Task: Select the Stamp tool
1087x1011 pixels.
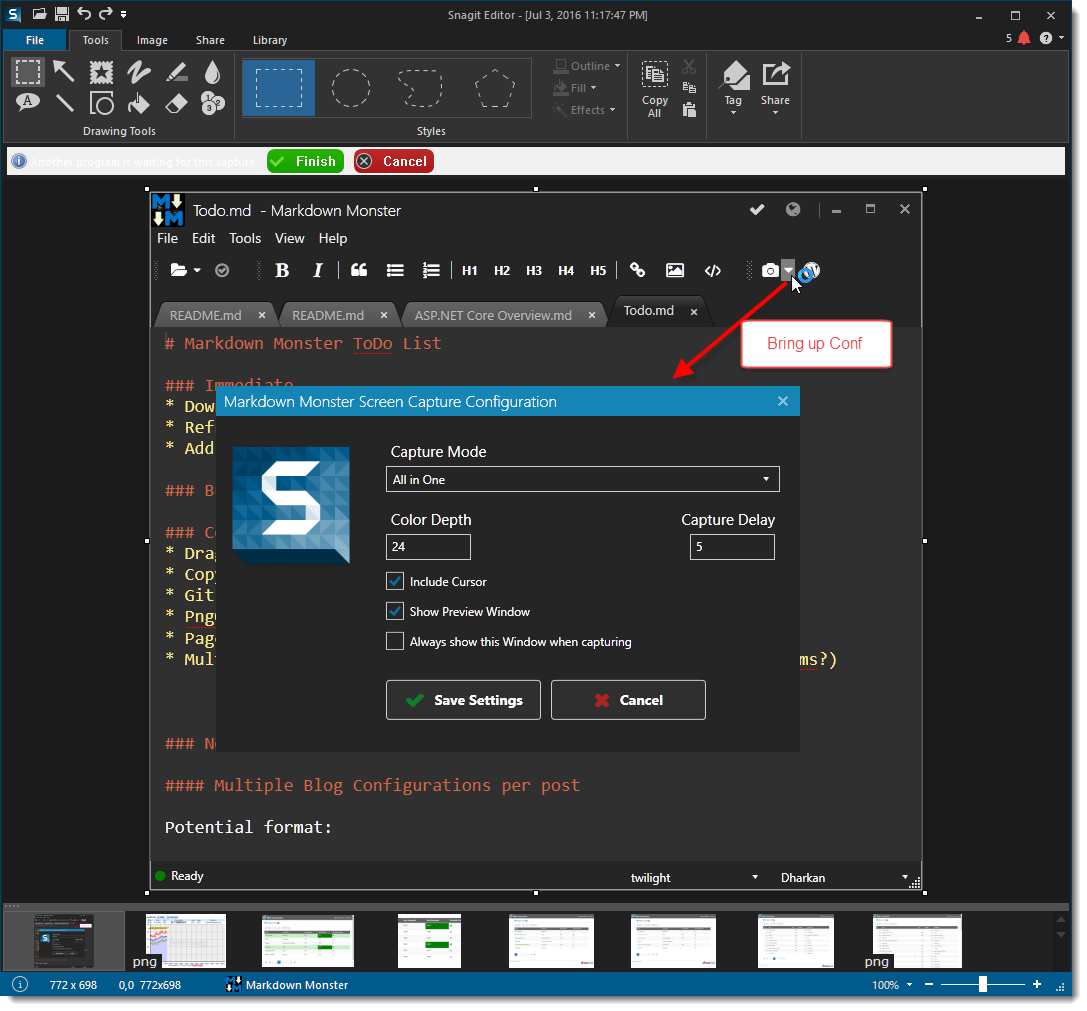Action: (x=101, y=72)
